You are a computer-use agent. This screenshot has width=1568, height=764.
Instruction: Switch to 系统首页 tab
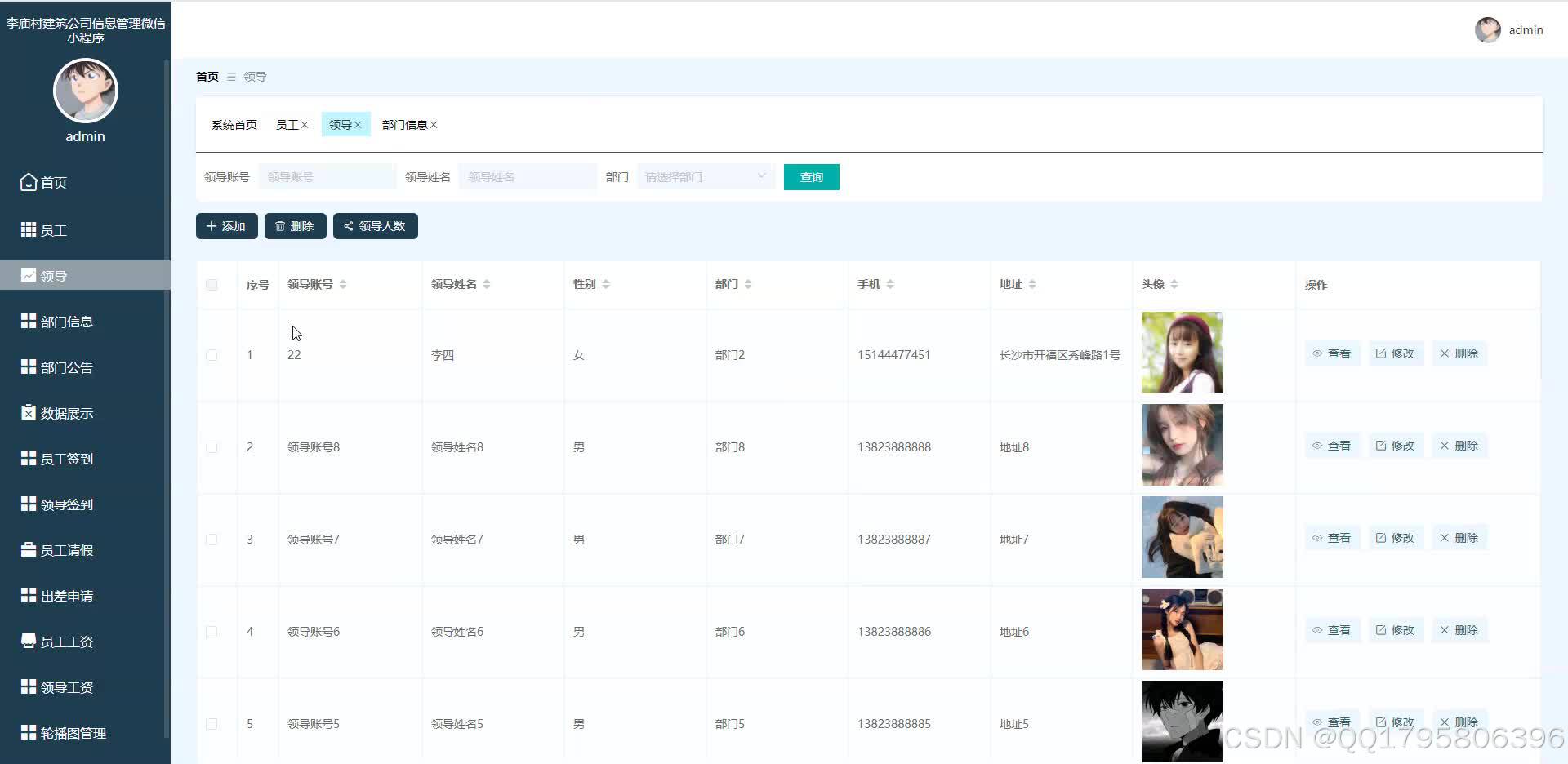[234, 125]
